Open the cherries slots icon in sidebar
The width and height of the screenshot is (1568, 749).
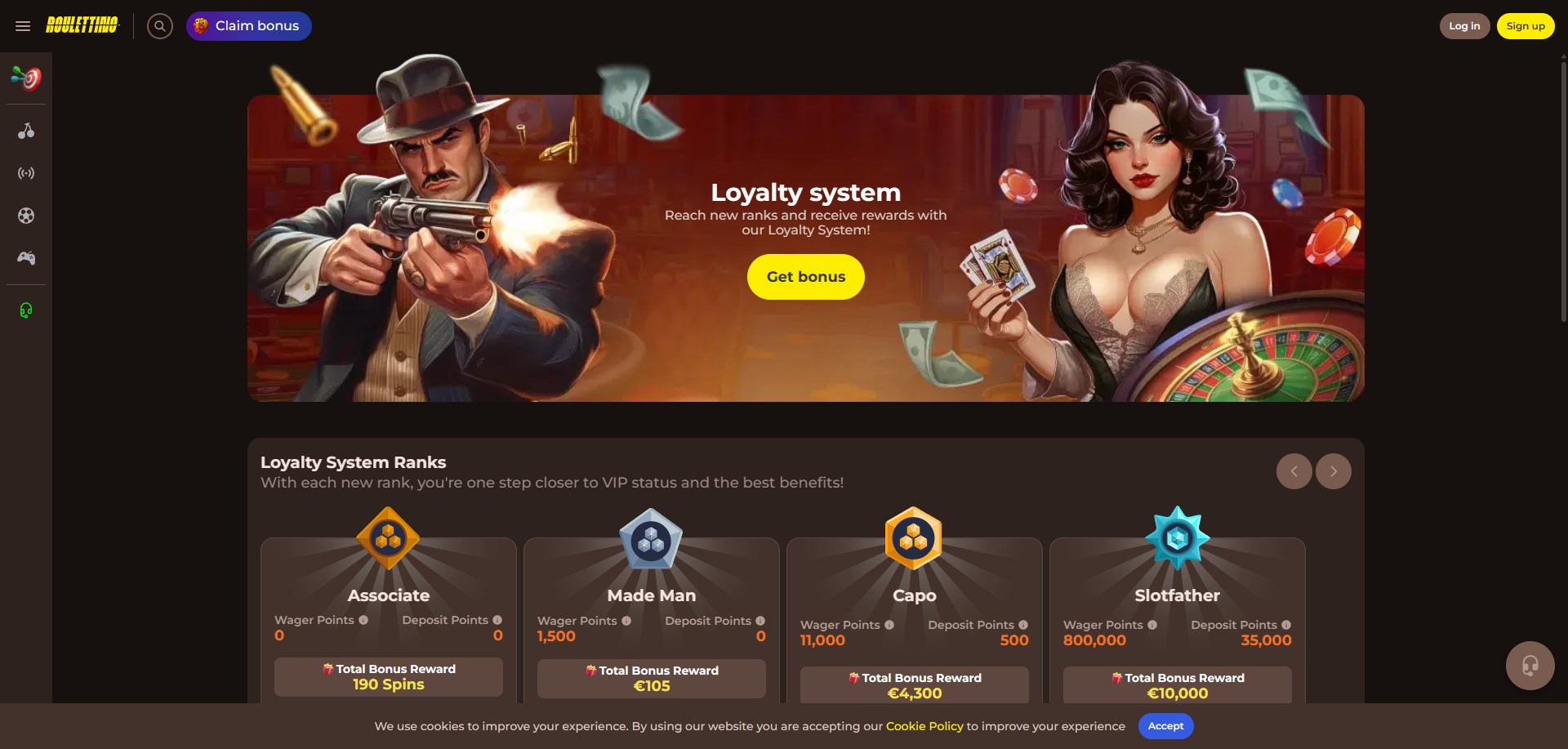point(26,131)
